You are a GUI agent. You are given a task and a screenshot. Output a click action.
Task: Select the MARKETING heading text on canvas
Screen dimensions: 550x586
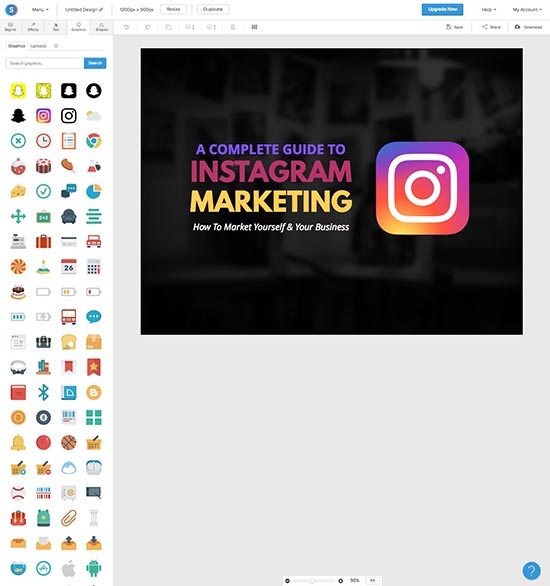[271, 201]
